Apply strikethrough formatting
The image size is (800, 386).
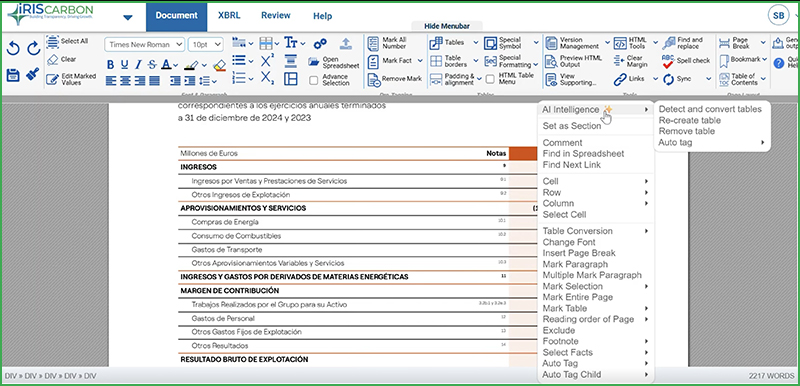click(x=152, y=65)
